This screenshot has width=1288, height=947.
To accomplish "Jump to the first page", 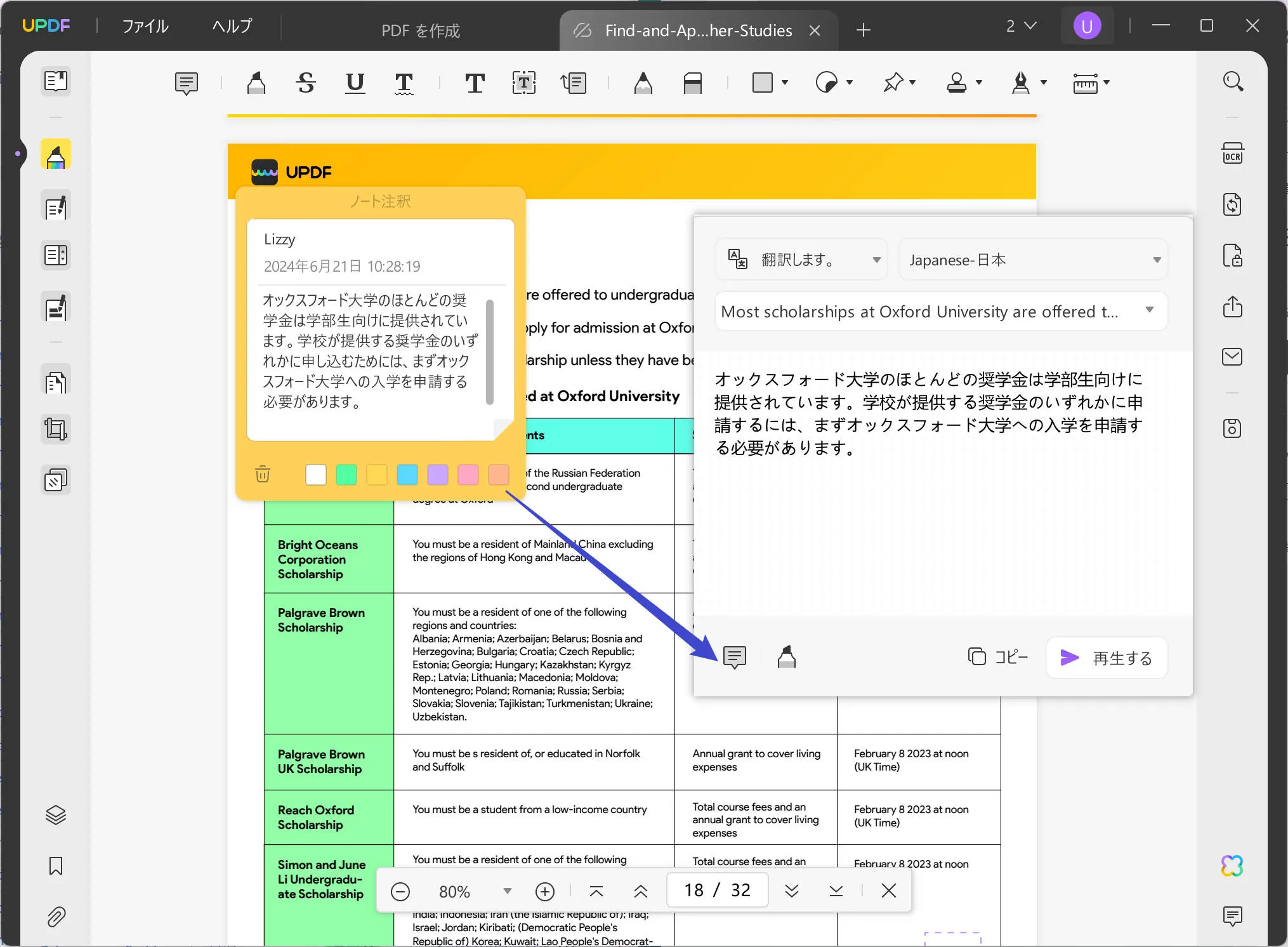I will click(596, 891).
